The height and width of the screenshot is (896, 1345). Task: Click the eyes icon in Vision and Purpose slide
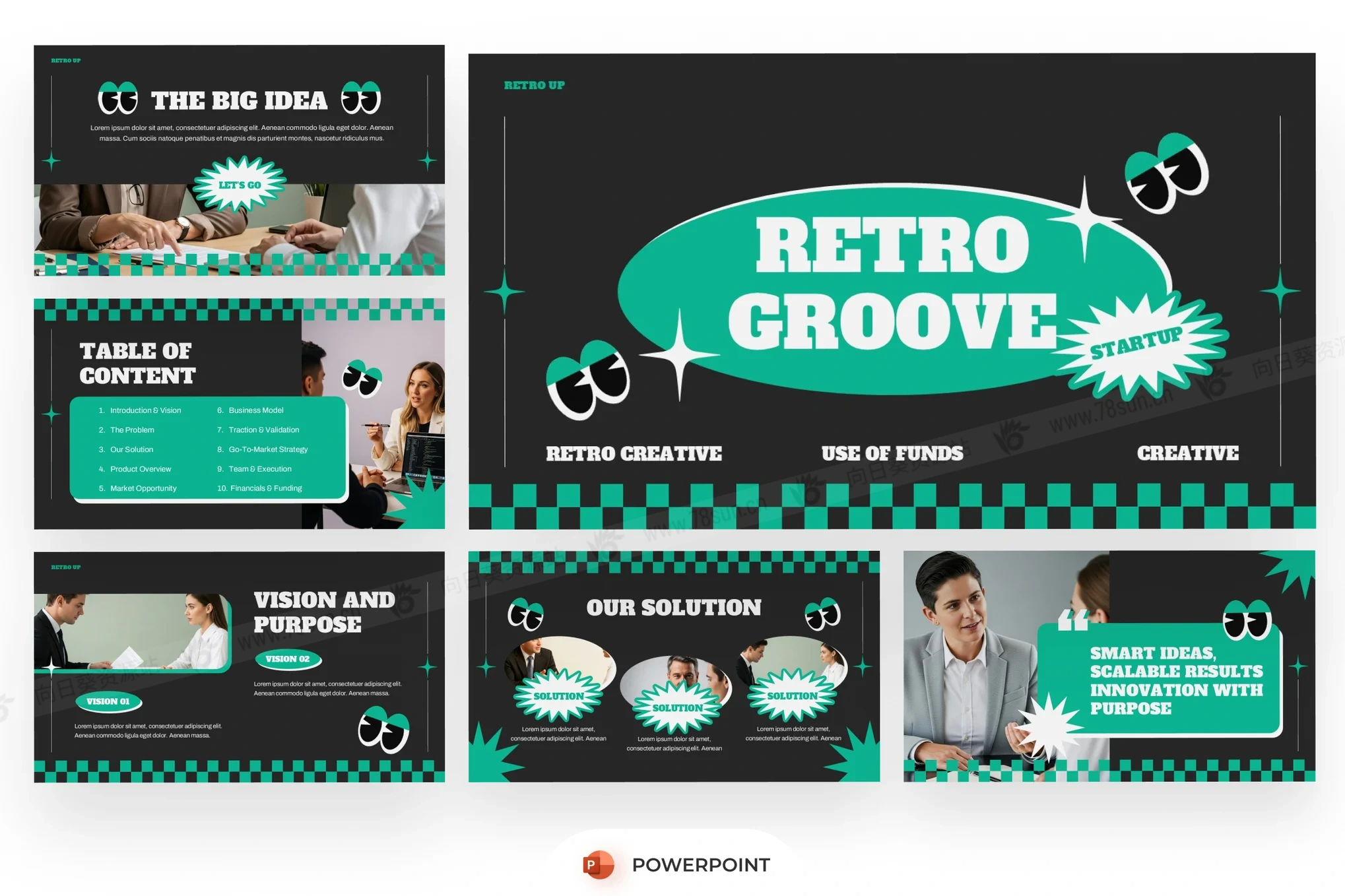[x=383, y=730]
